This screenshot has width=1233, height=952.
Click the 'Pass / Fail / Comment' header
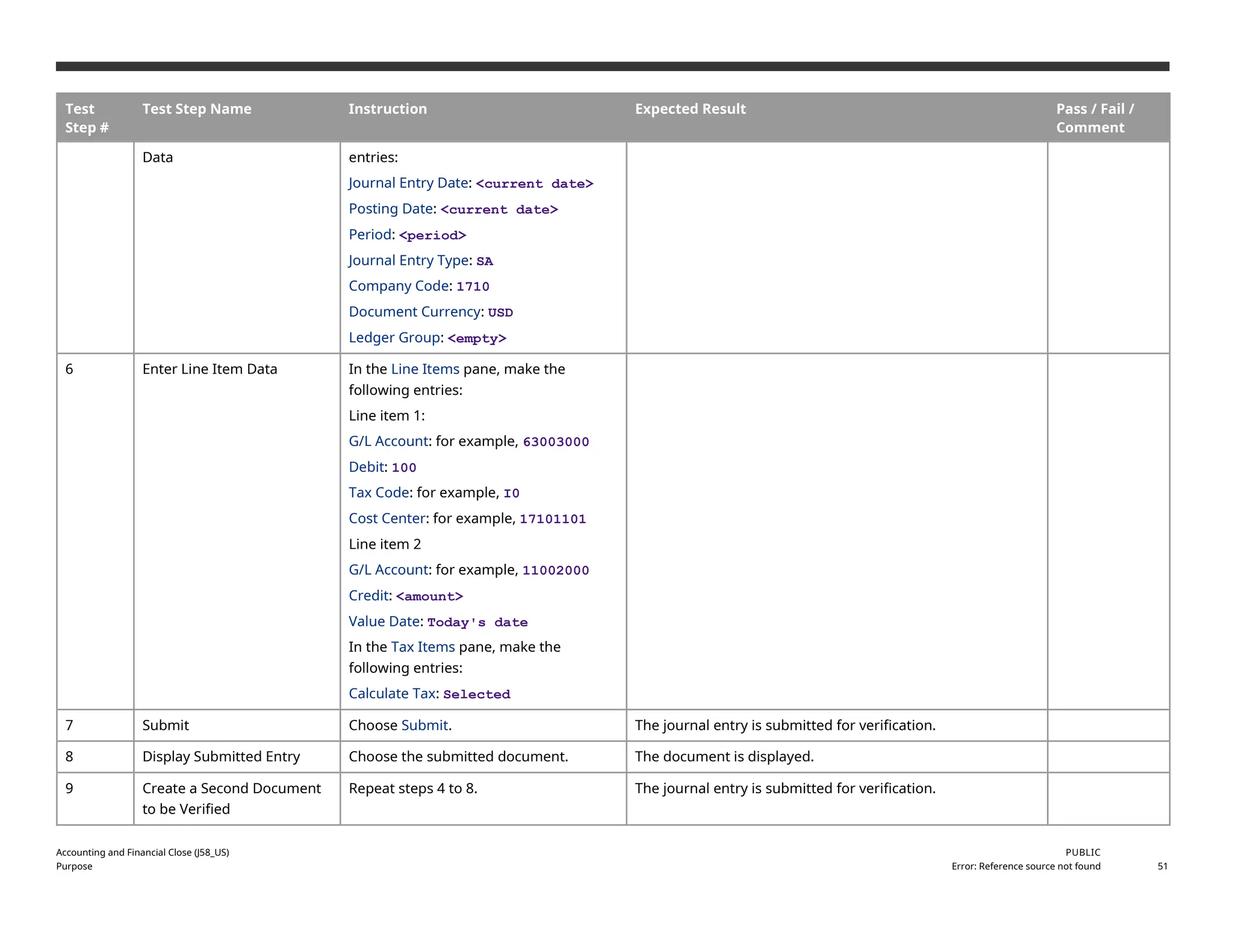(x=1095, y=118)
